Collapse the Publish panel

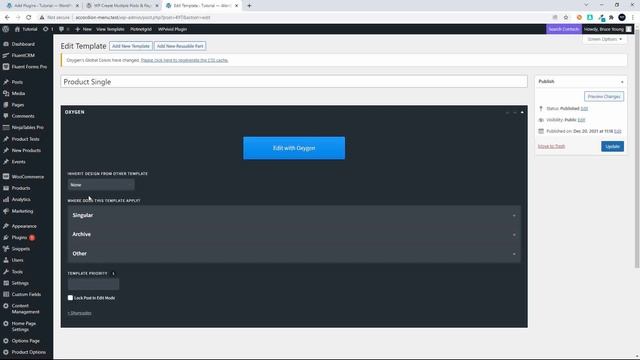pyautogui.click(x=622, y=82)
